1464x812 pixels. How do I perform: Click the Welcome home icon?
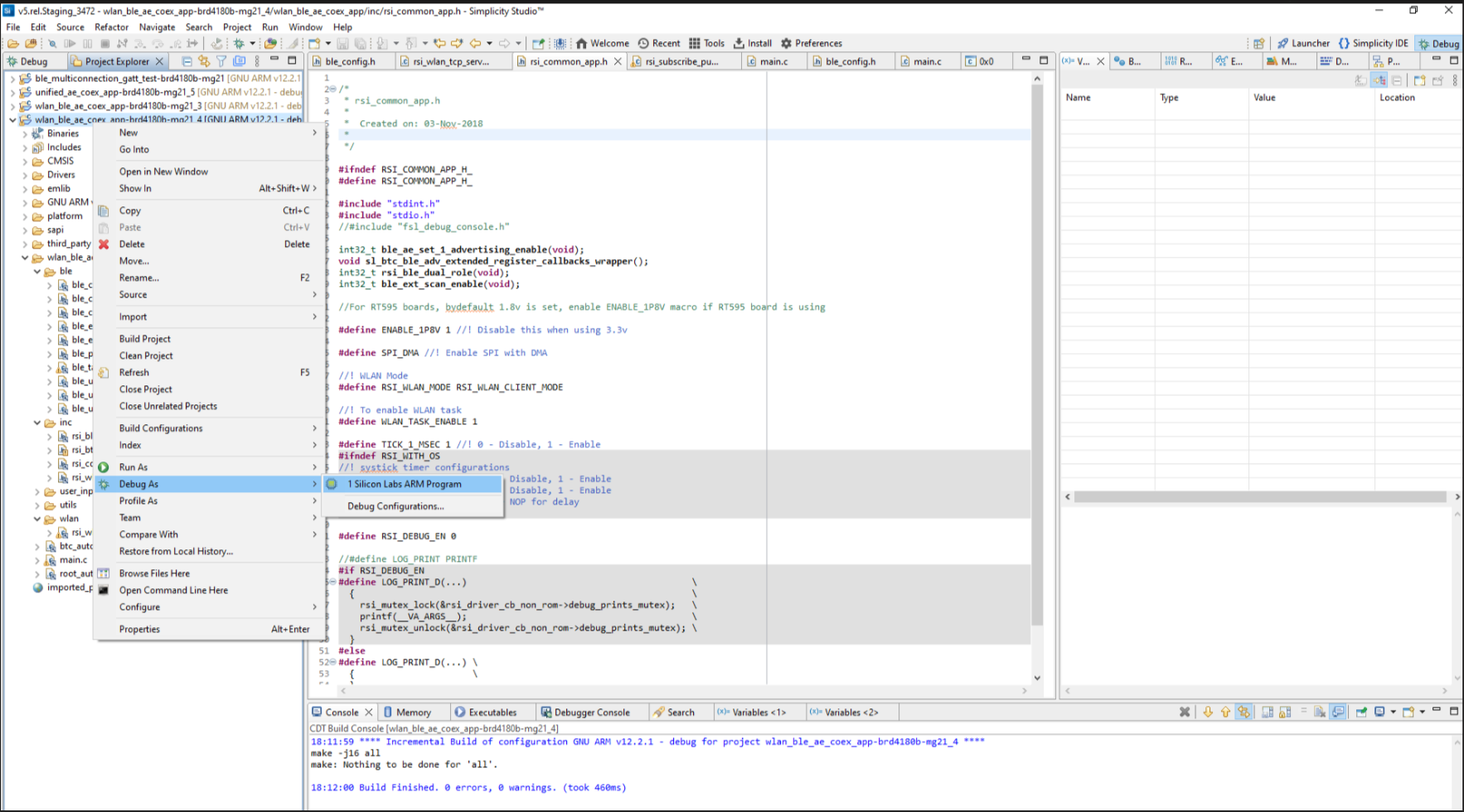click(x=582, y=43)
